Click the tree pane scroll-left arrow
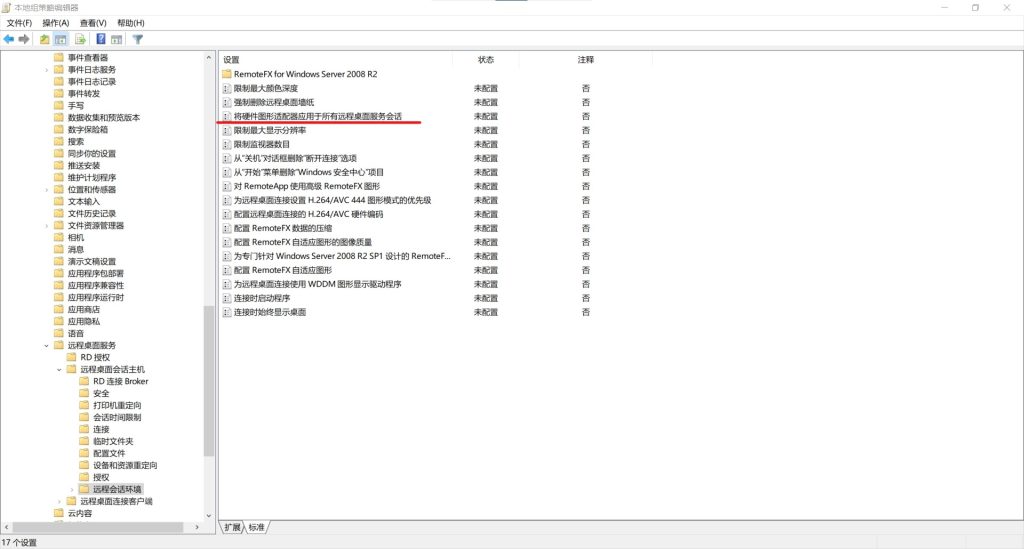The width and height of the screenshot is (1024, 549). 7,527
